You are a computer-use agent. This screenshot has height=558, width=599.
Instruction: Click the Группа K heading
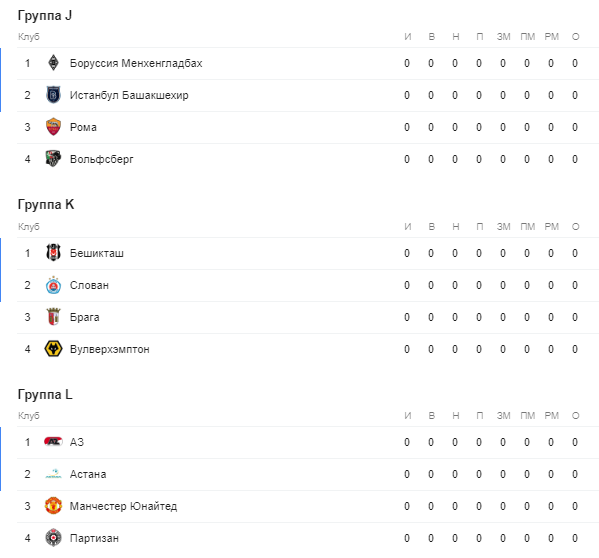(46, 205)
